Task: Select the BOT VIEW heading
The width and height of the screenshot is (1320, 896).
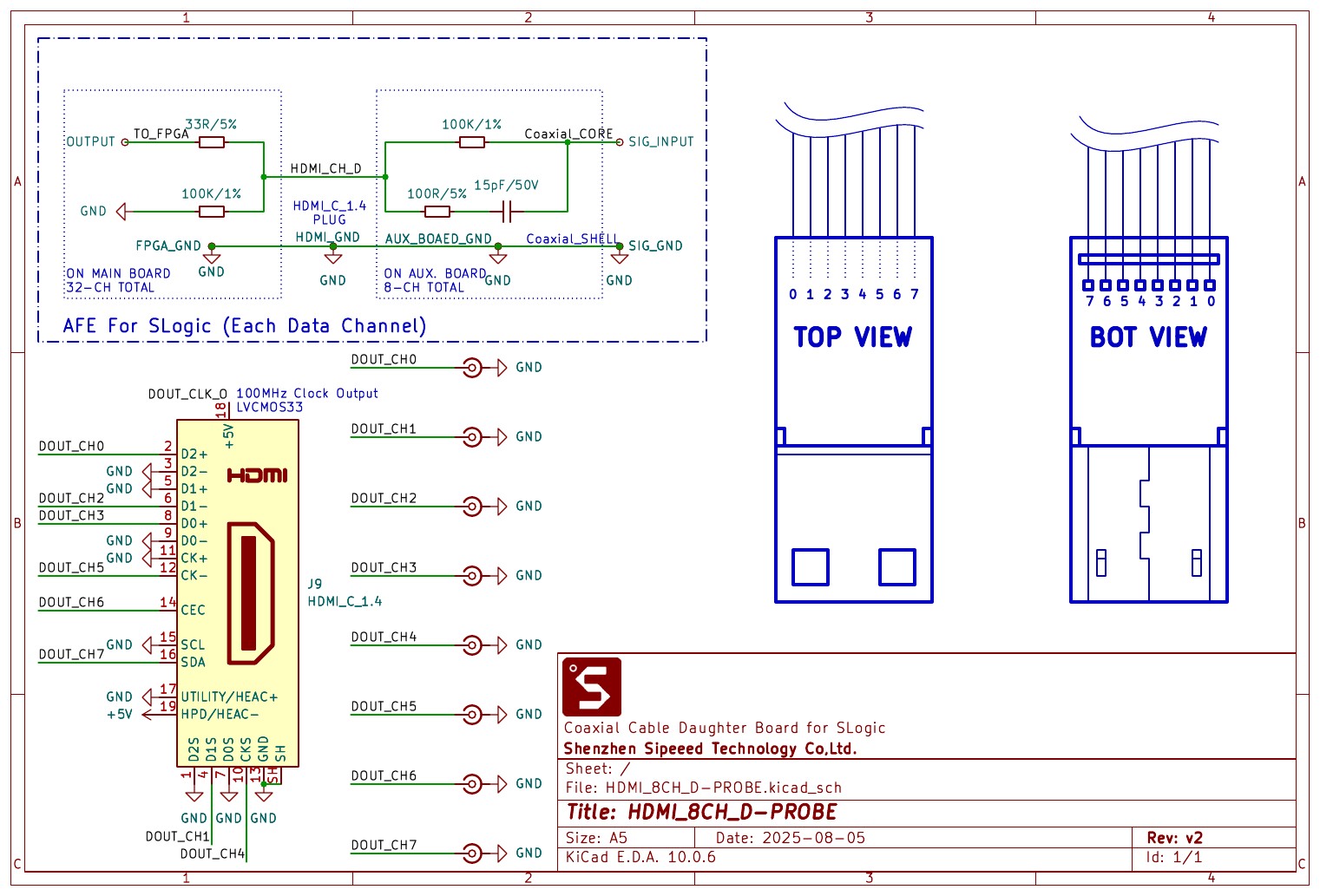Action: [x=1148, y=337]
